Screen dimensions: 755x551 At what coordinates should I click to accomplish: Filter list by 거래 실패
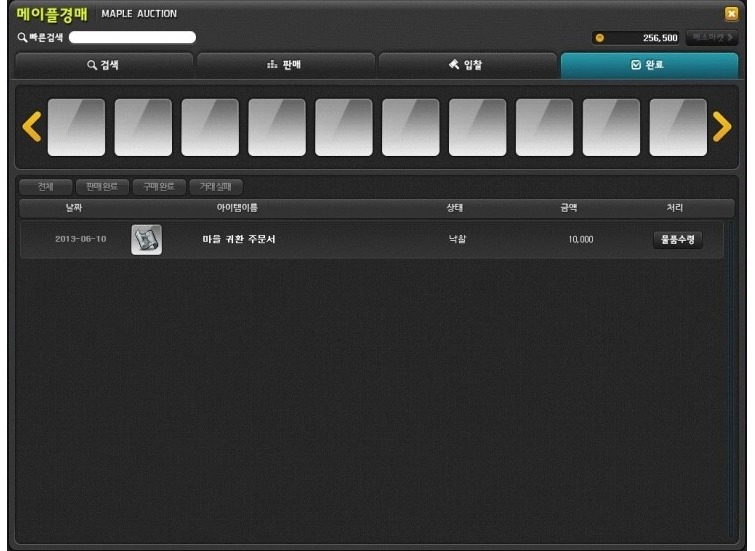coord(215,186)
